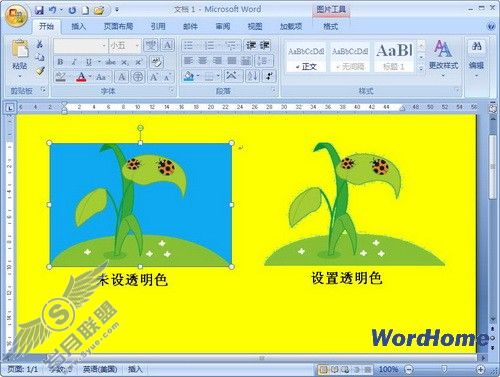Screen dimensions: 500x377
Task: Click the Sort A-Z icon
Action: pyautogui.click(x=252, y=76)
